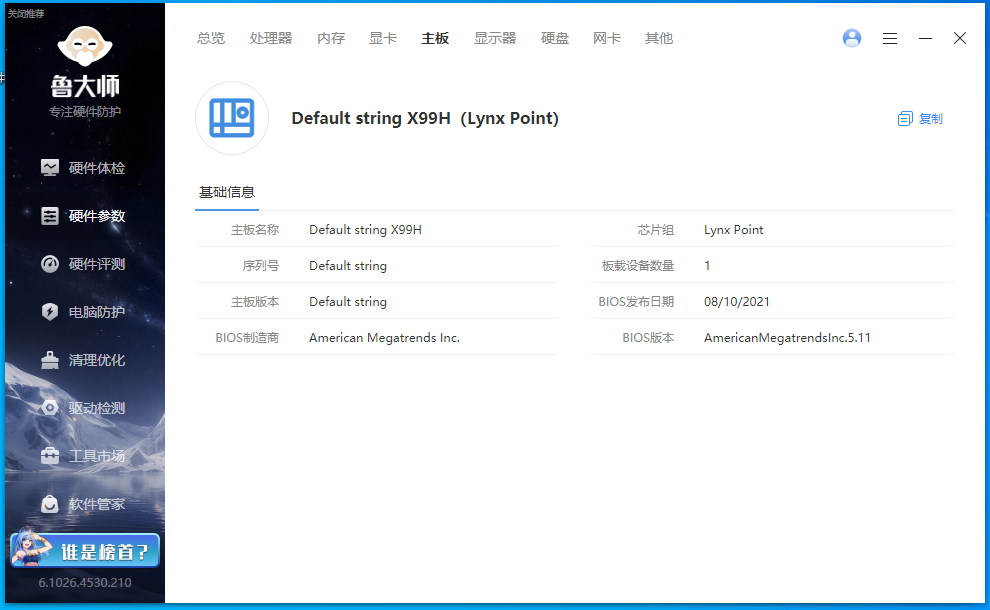Click the 谁是榜首 promotional banner
The width and height of the screenshot is (990, 610).
(x=85, y=551)
